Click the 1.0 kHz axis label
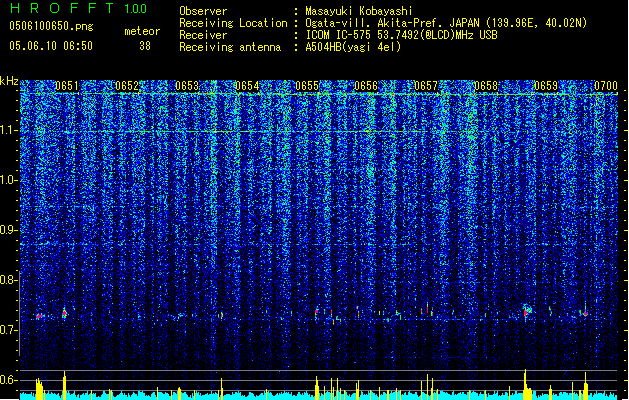Screen dimensions: 629x400 pyautogui.click(x=9, y=180)
